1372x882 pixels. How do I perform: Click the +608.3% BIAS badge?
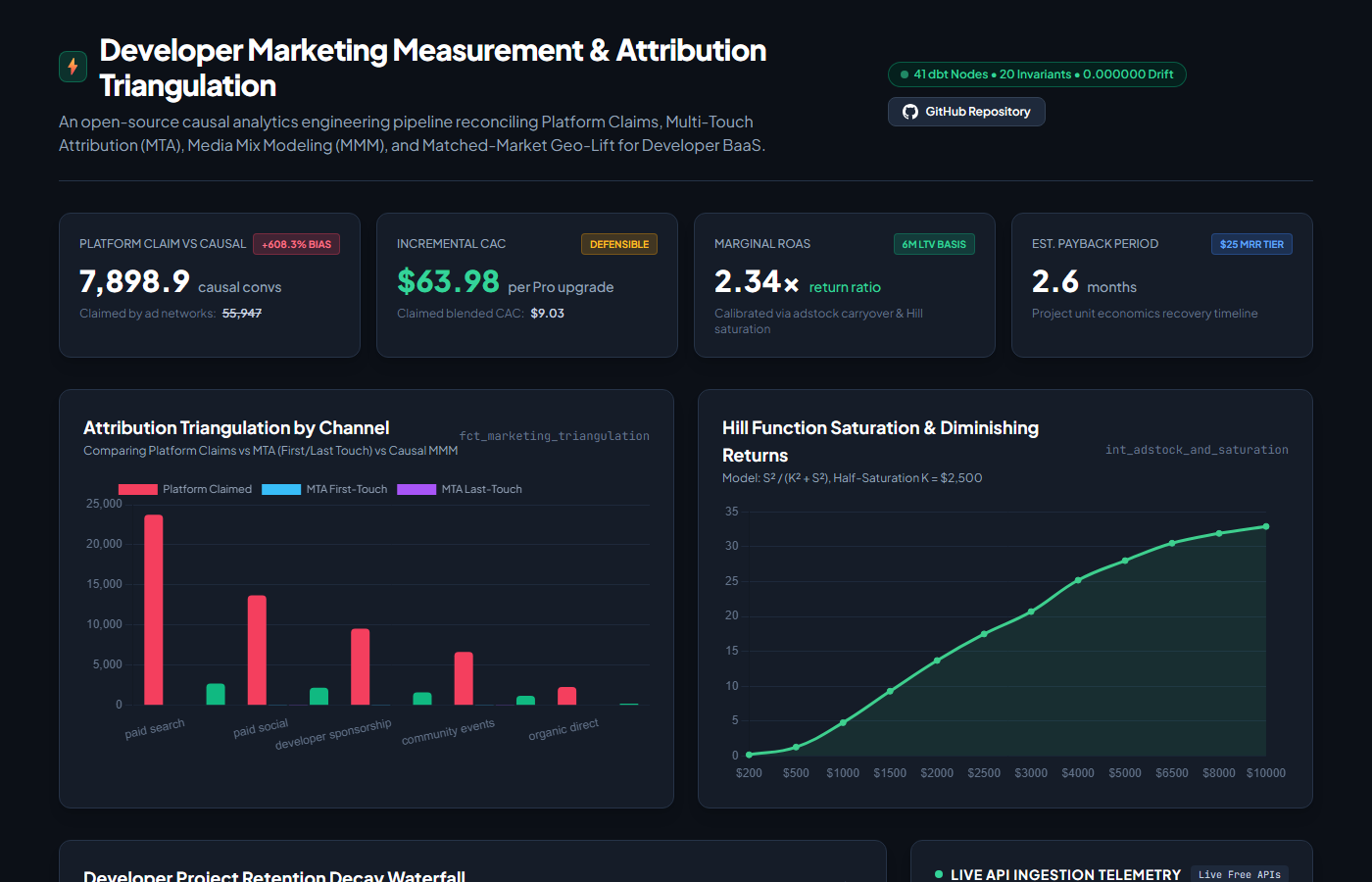(297, 244)
